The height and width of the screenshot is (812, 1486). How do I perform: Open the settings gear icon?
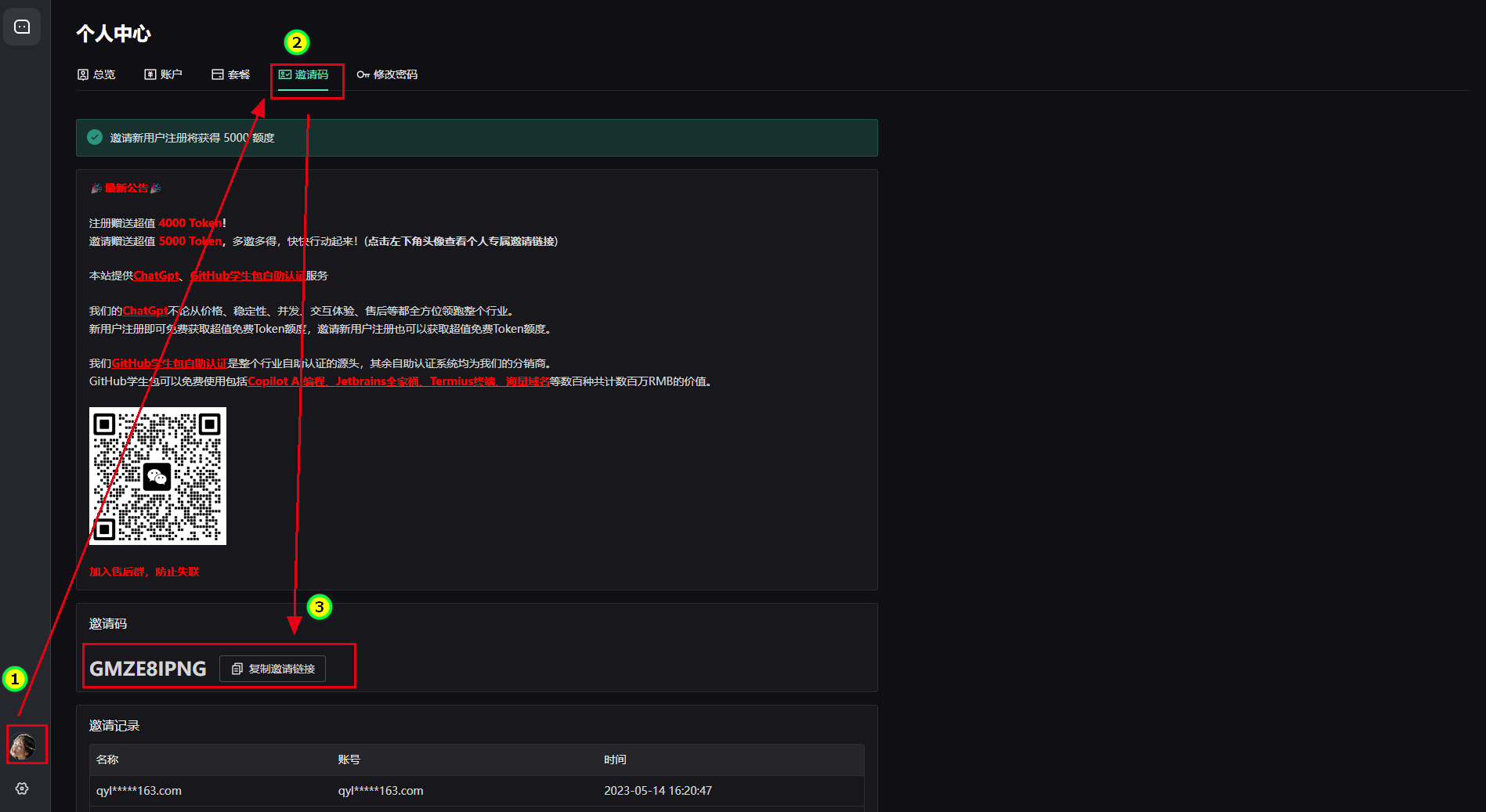click(x=22, y=789)
